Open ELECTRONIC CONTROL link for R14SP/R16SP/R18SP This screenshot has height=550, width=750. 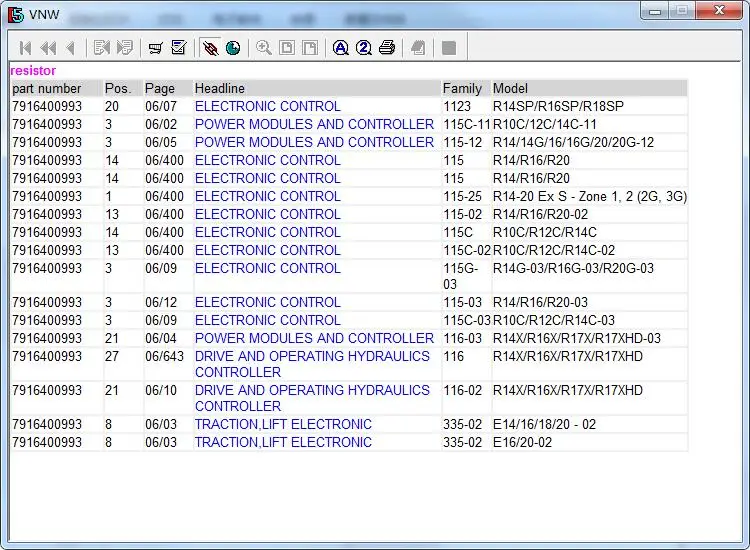coord(267,106)
